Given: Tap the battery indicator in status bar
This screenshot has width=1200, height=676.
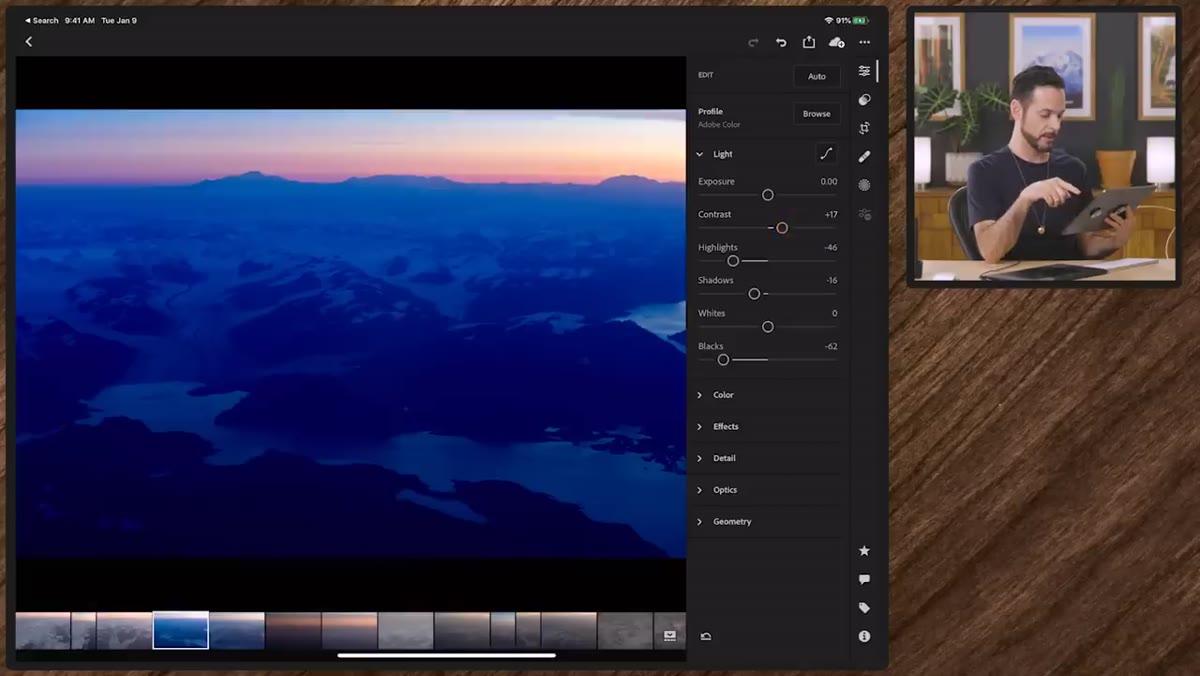Looking at the screenshot, I should click(x=860, y=20).
